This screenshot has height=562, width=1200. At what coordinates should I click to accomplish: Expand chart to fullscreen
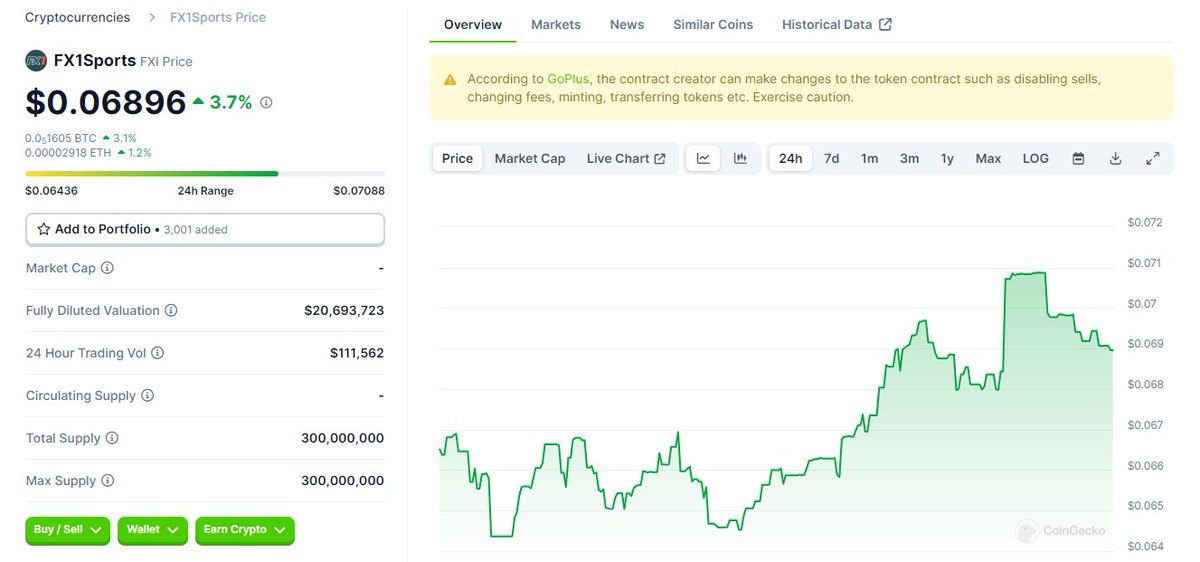(1153, 158)
